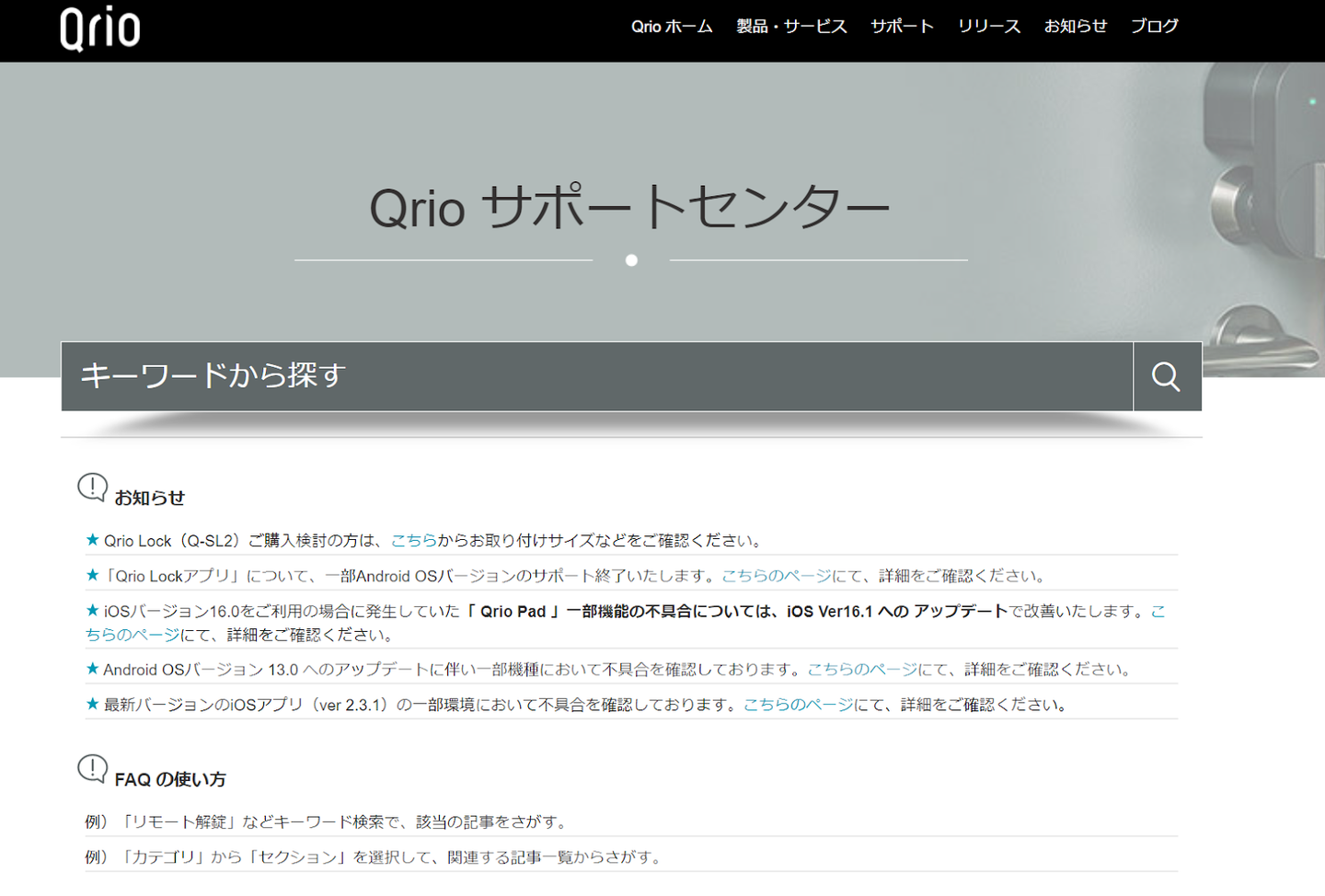1325x896 pixels.
Task: Click the Qrio サポートセンター page title
Action: 630,207
